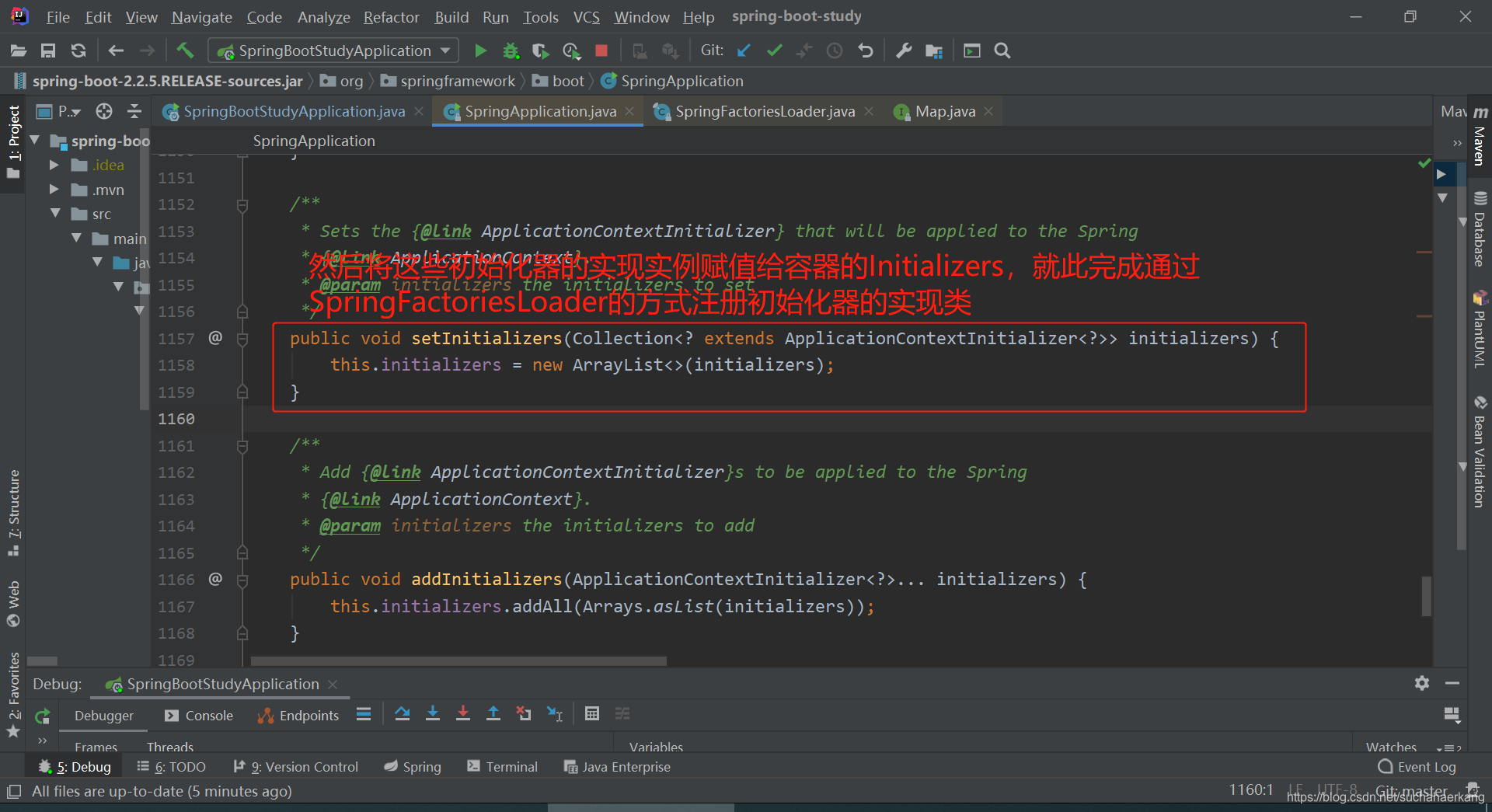This screenshot has height=812, width=1492.
Task: Open the VCS menu
Action: (x=587, y=17)
